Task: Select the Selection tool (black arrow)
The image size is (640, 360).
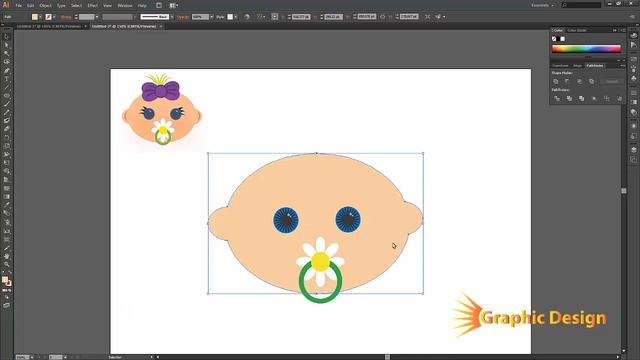Action: click(7, 37)
